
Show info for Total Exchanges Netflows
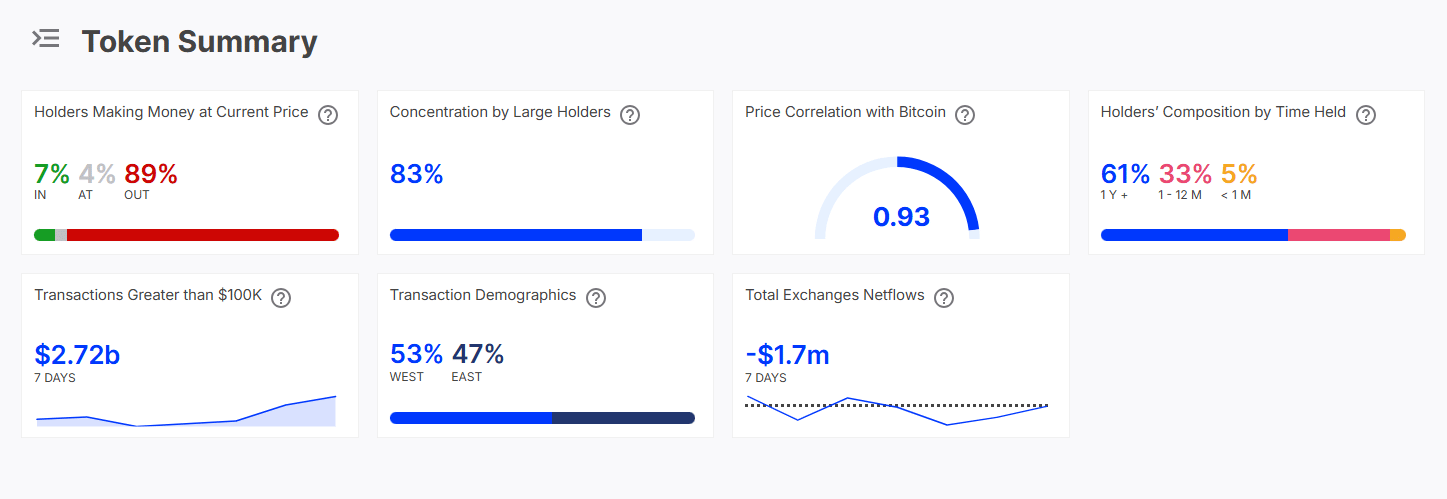tap(944, 298)
